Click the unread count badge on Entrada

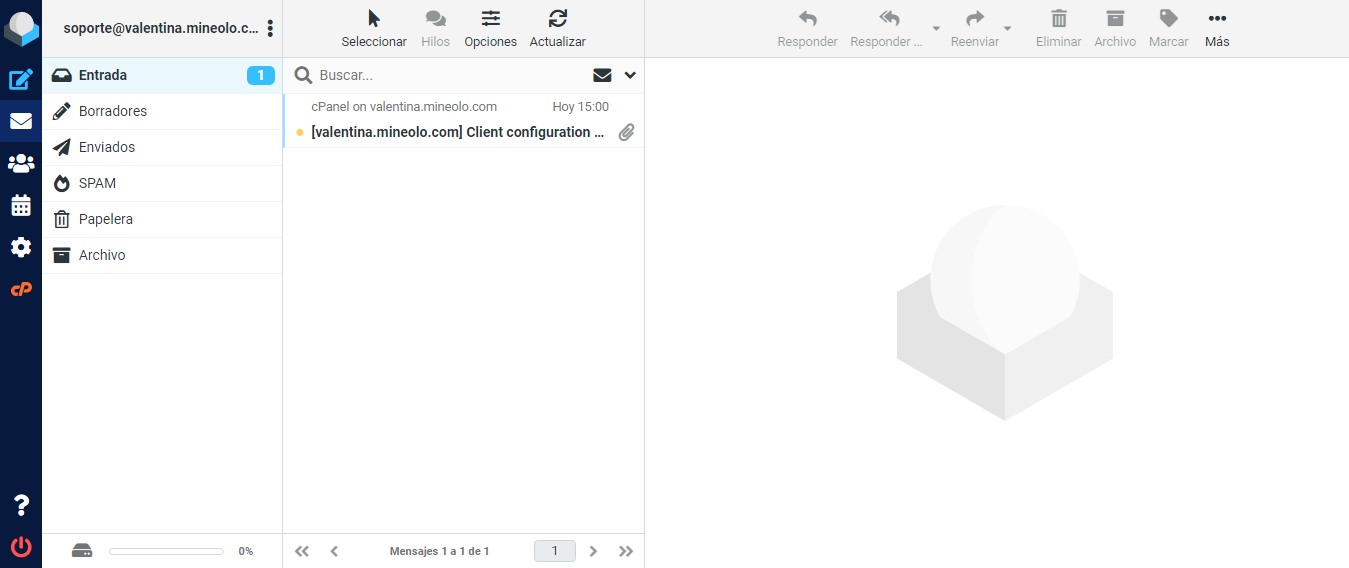click(x=261, y=75)
